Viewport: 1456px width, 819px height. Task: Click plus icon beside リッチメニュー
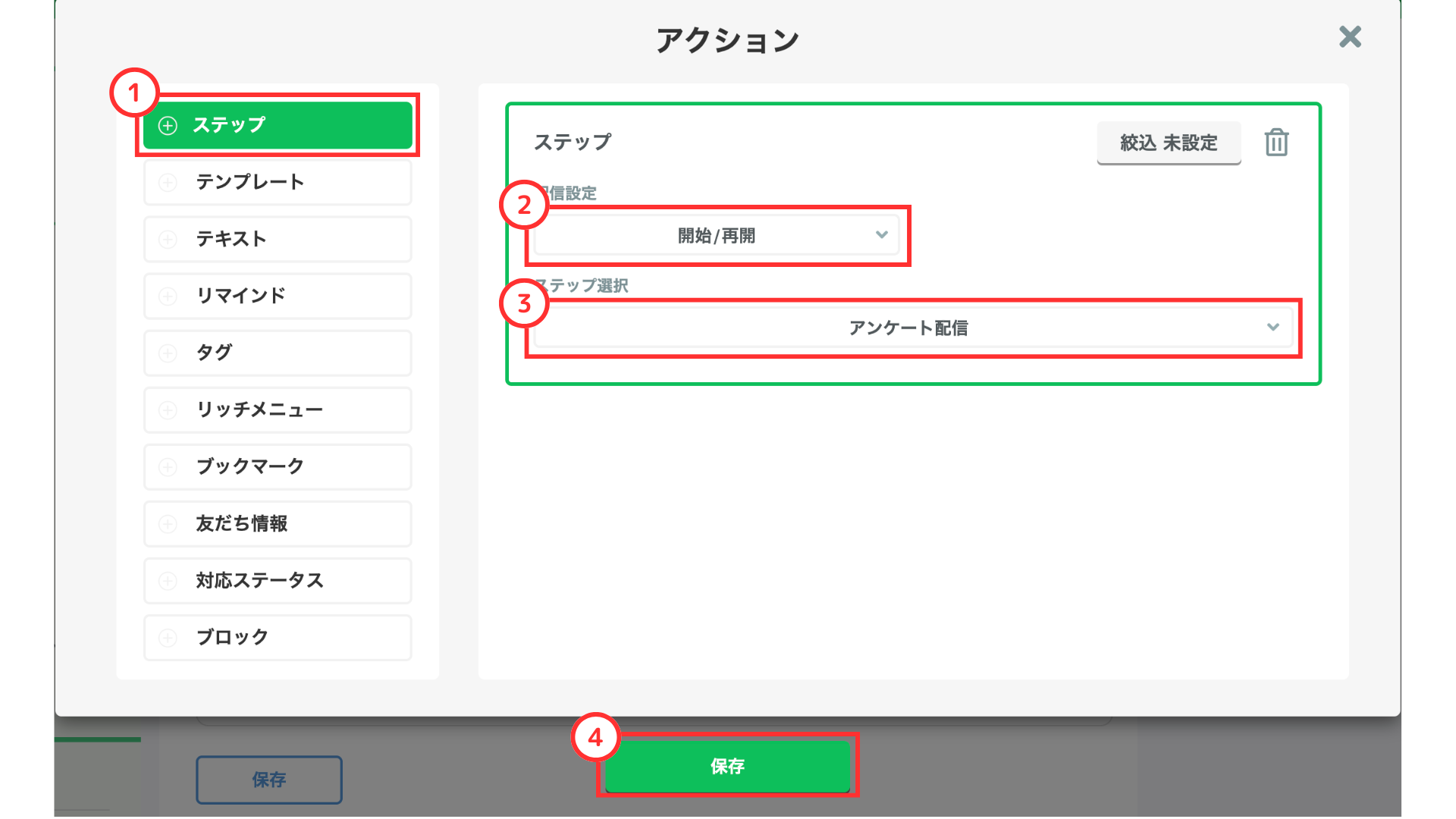pos(168,410)
